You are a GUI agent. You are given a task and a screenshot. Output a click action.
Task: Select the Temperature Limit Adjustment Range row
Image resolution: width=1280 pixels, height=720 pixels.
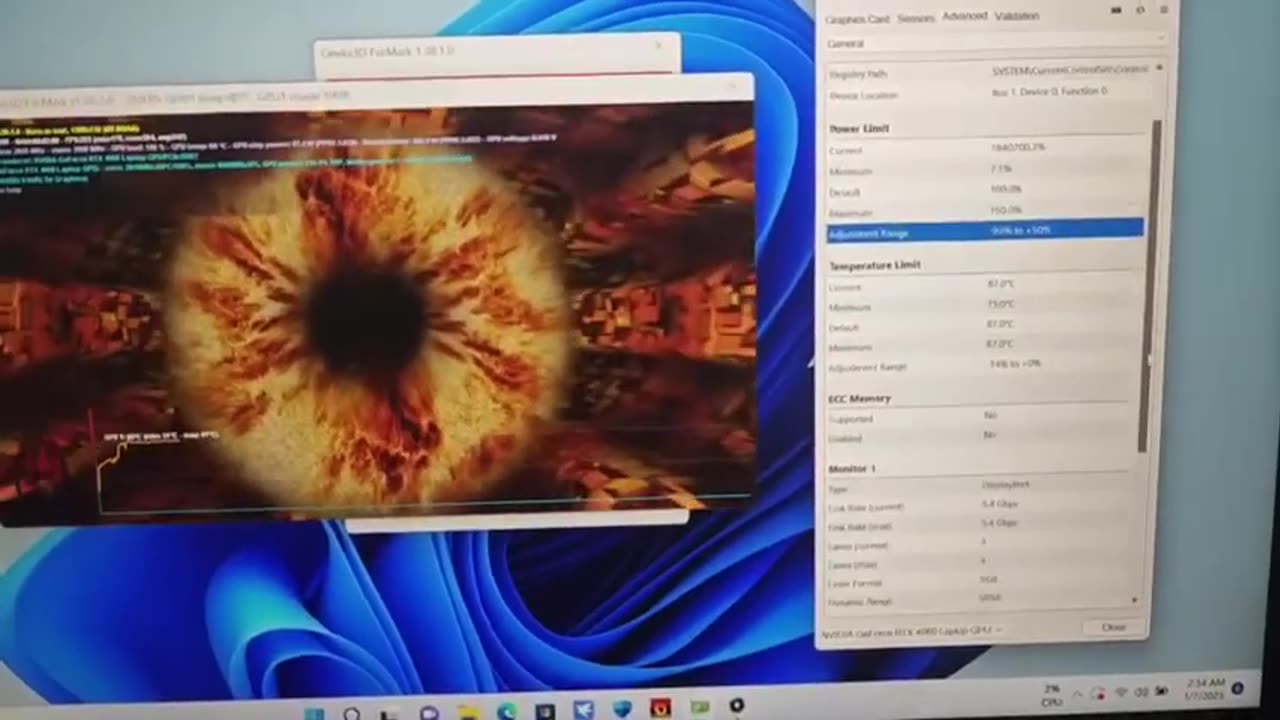tap(985, 366)
